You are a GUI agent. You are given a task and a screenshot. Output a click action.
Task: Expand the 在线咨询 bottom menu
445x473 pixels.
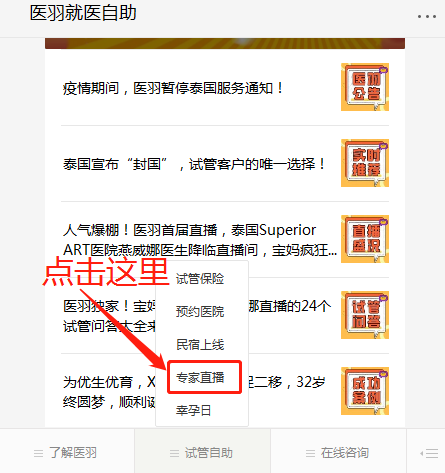[x=338, y=453]
